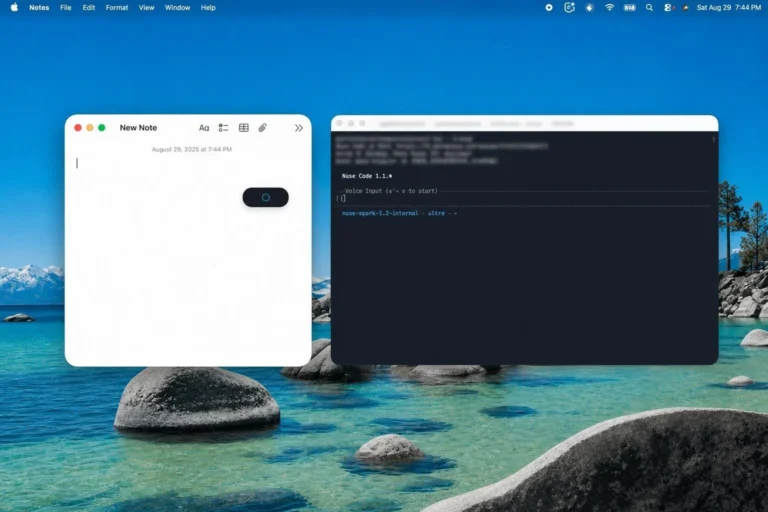The height and width of the screenshot is (512, 768).
Task: Click the first blurred tab in terminal title bar
Action: (x=402, y=123)
